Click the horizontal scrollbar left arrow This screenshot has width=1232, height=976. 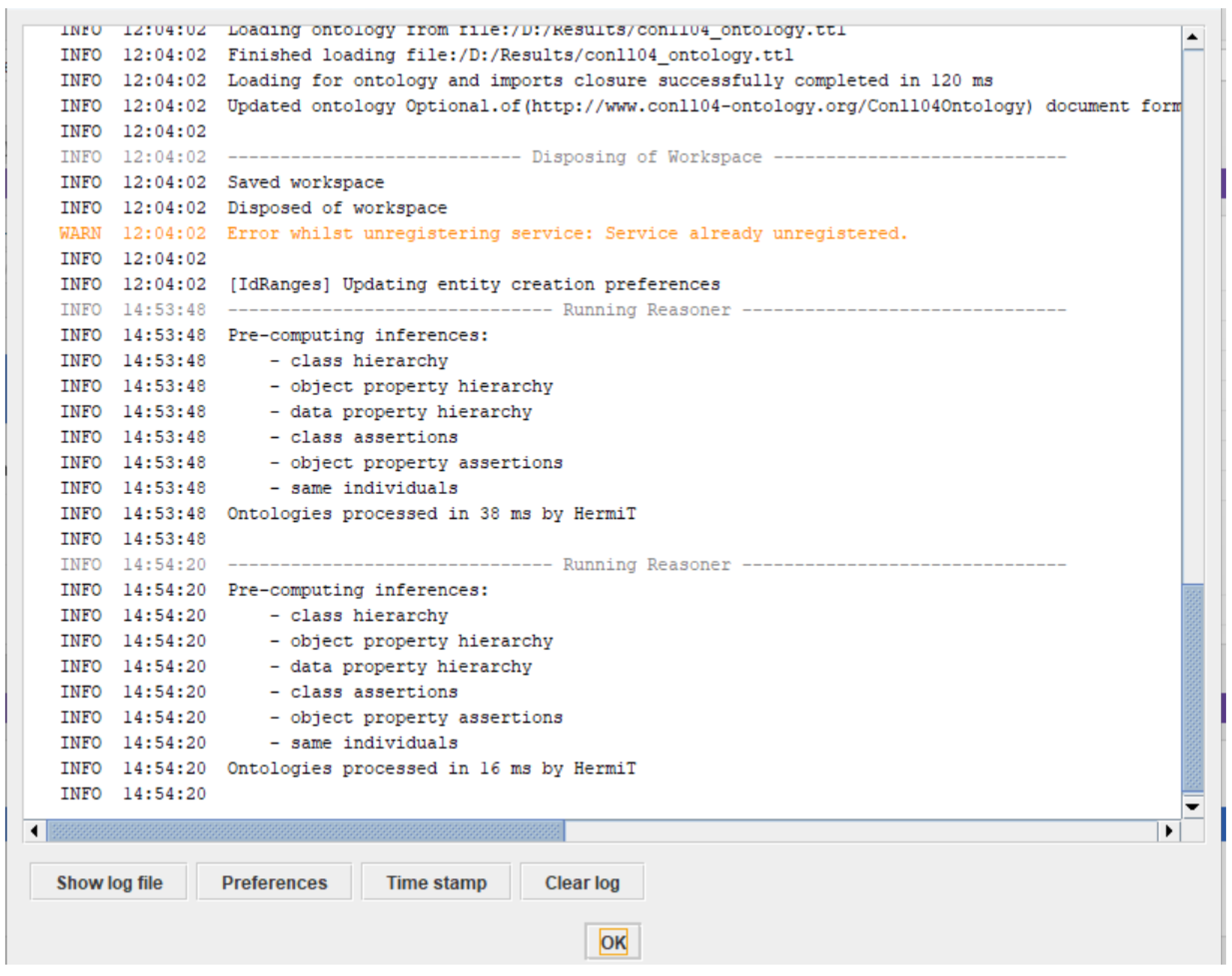[x=35, y=831]
